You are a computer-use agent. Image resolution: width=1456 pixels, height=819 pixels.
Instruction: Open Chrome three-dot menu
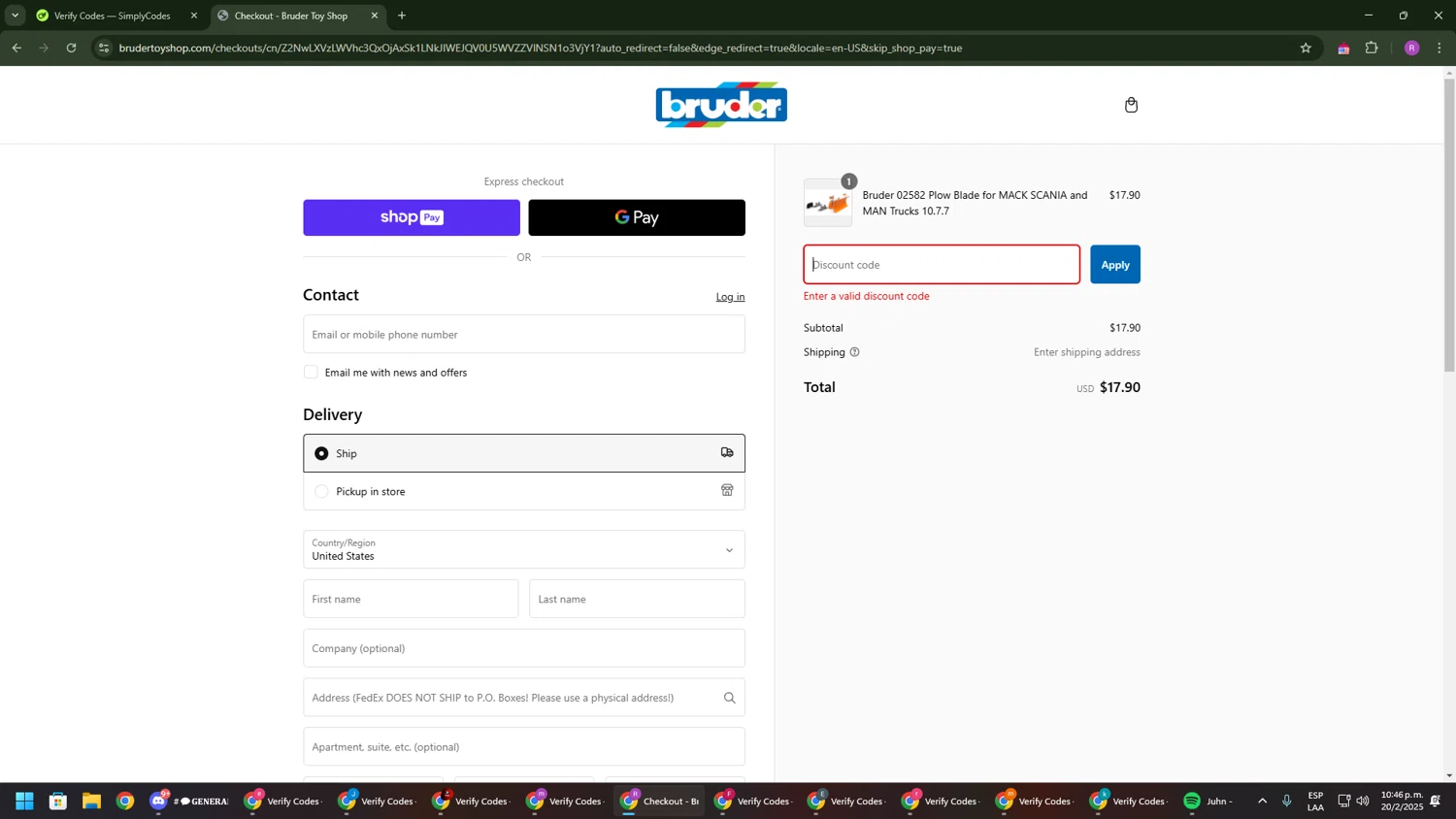pyautogui.click(x=1439, y=48)
